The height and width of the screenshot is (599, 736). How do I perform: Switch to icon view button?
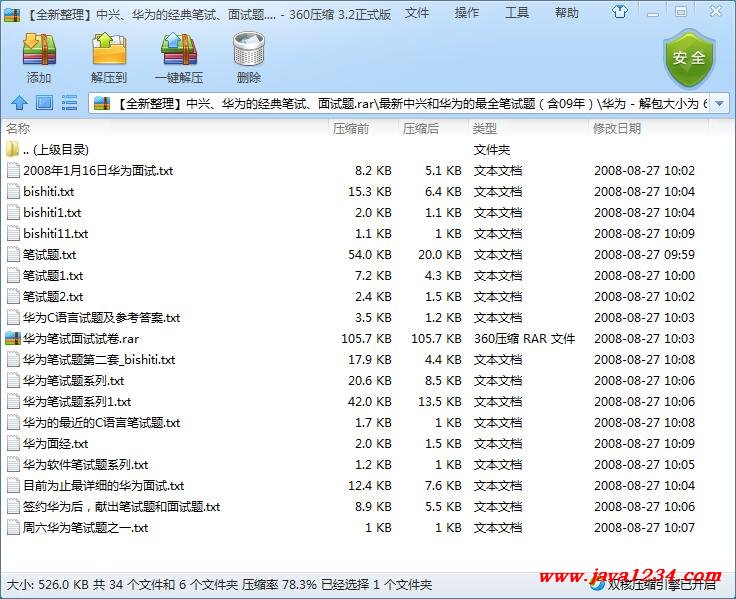point(45,102)
